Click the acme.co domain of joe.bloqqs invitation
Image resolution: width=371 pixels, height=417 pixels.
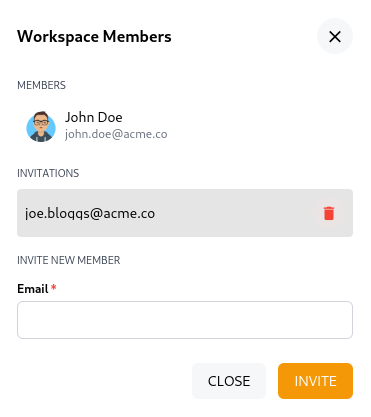[x=129, y=214]
